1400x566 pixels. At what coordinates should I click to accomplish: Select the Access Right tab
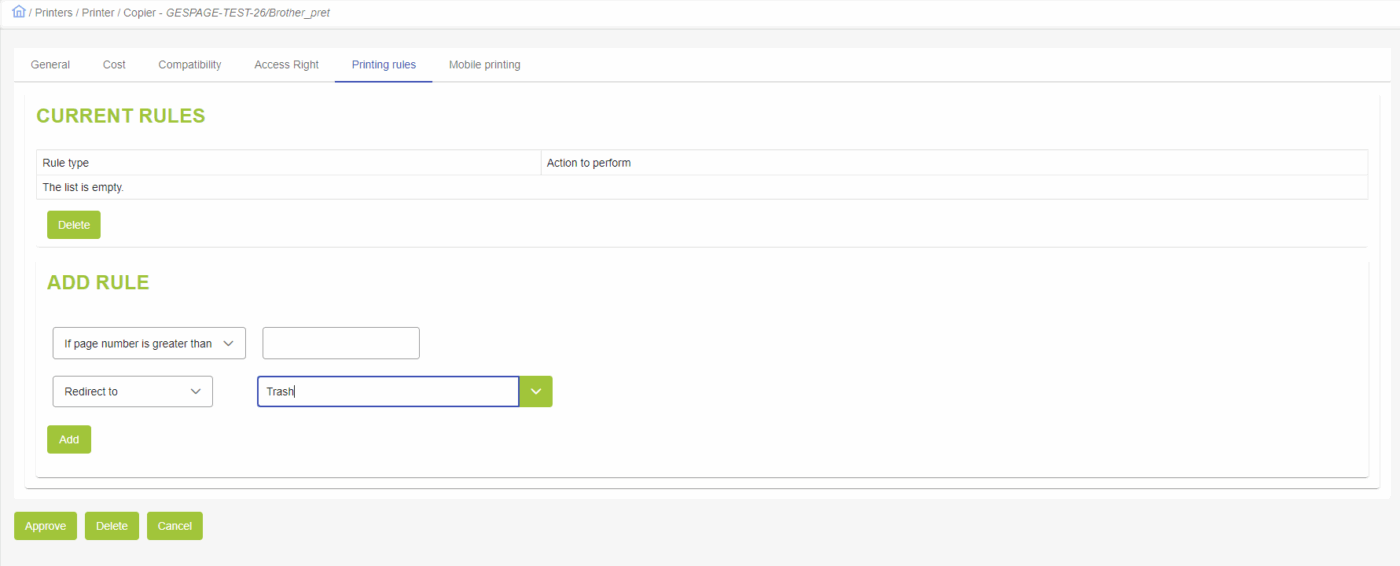tap(286, 65)
